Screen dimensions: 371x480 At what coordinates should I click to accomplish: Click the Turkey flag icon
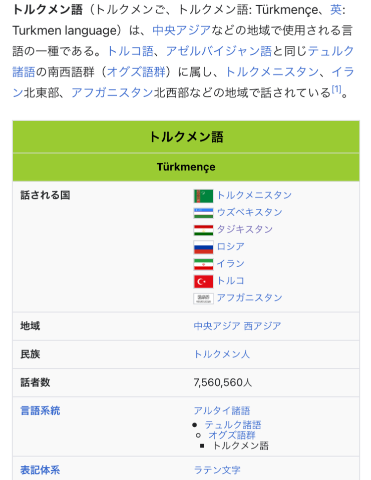tap(203, 281)
